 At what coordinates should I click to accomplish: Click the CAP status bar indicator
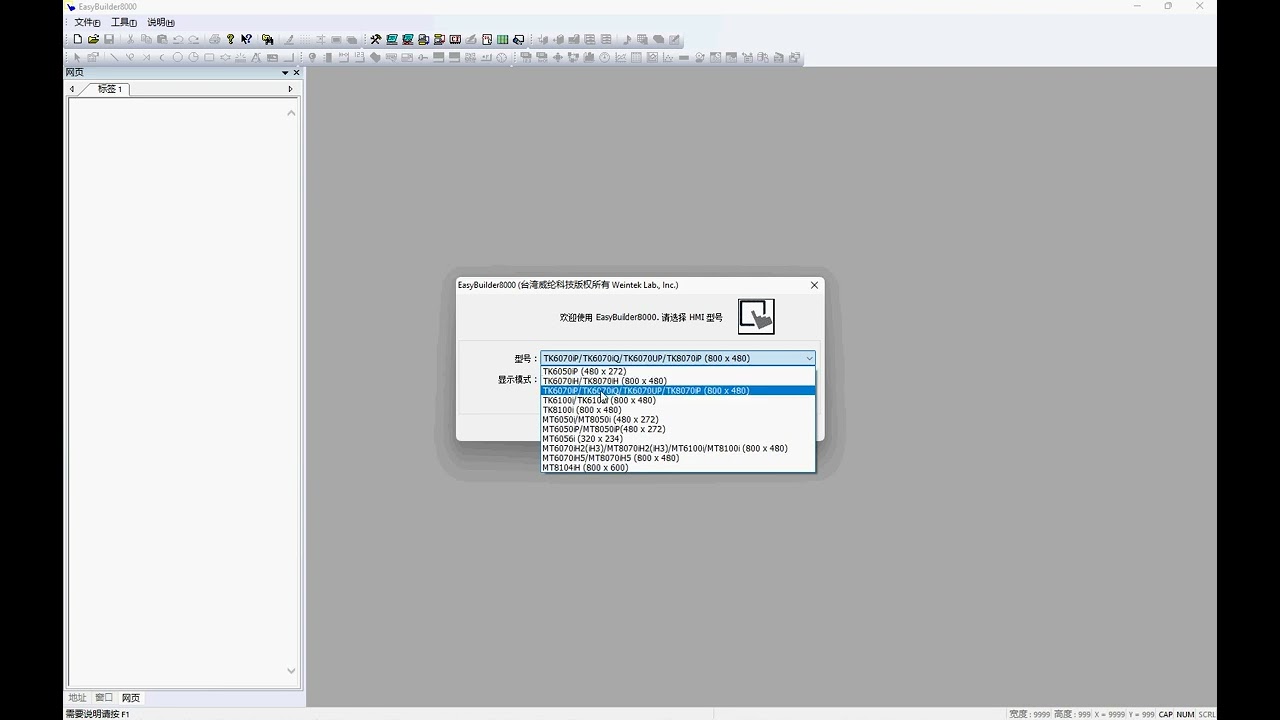(x=1165, y=714)
